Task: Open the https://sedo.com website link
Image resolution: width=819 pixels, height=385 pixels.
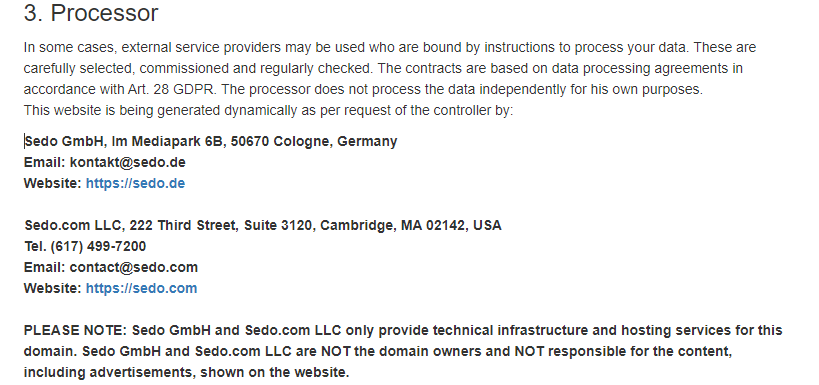Action: click(x=142, y=288)
